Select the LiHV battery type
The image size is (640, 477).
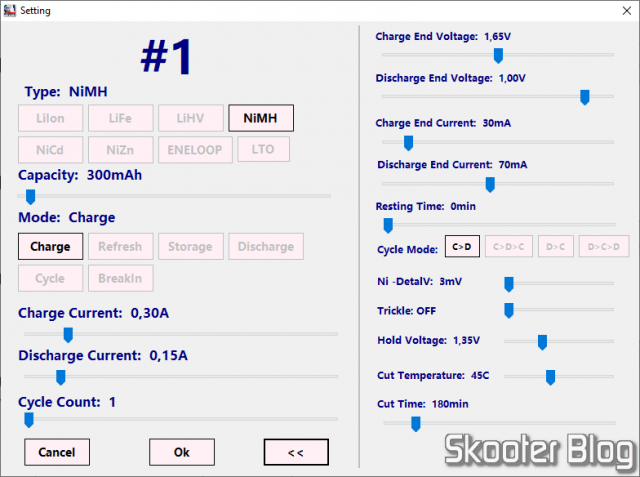191,118
